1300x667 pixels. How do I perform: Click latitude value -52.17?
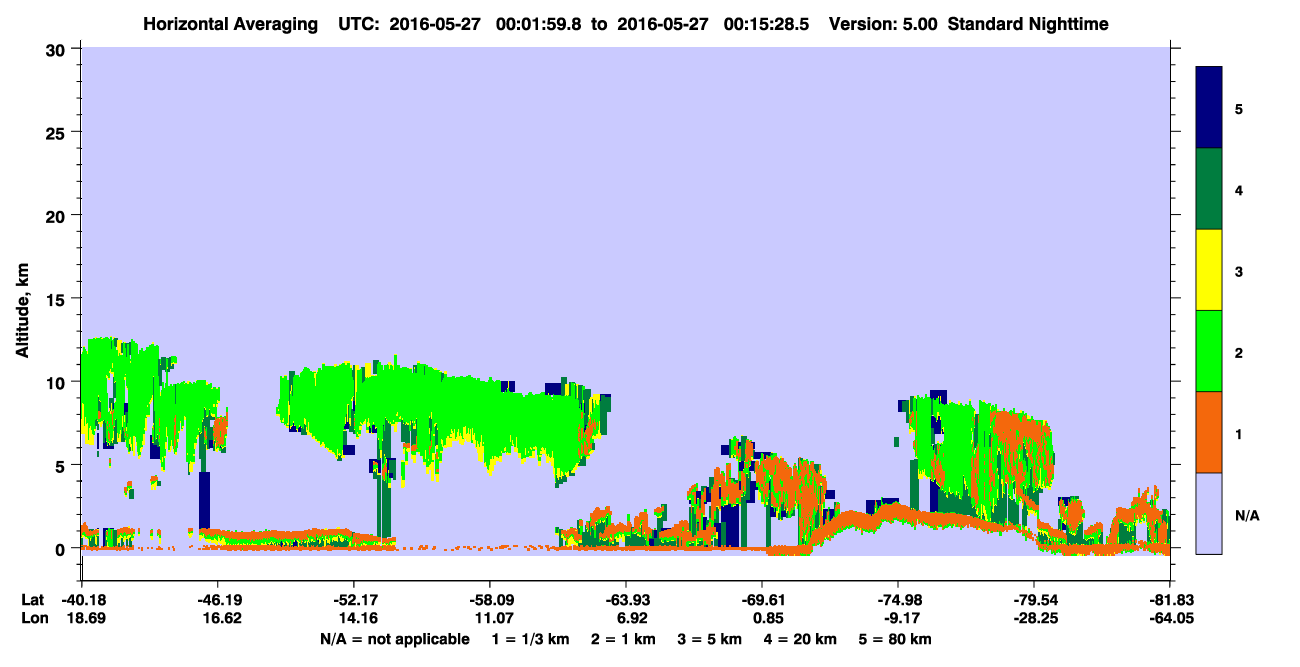[353, 600]
